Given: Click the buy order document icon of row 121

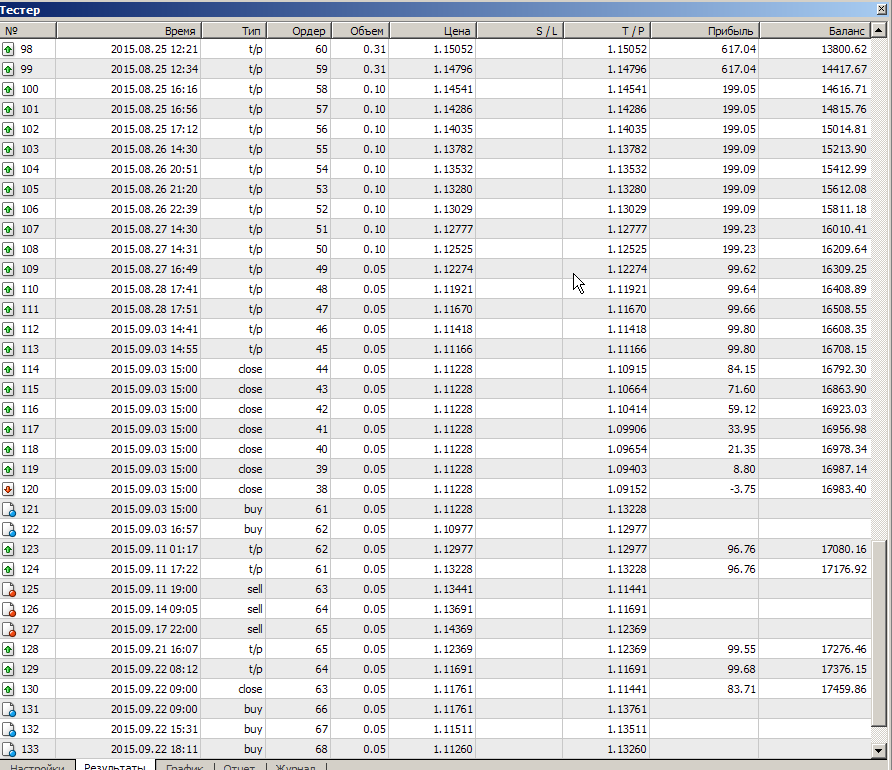Looking at the screenshot, I should [9, 510].
